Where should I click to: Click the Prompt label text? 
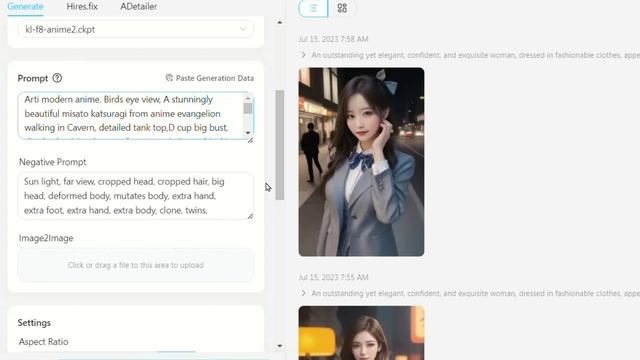pyautogui.click(x=33, y=78)
